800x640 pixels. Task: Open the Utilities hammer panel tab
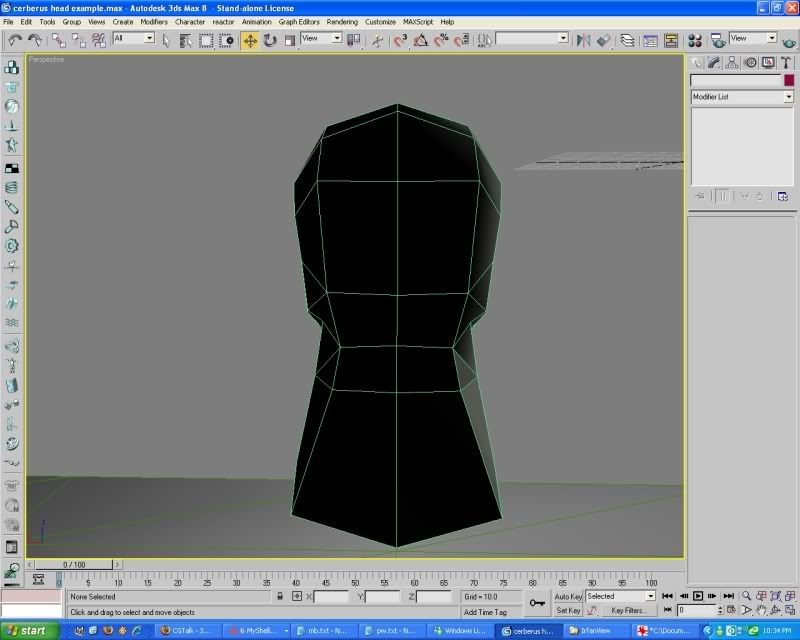click(786, 62)
